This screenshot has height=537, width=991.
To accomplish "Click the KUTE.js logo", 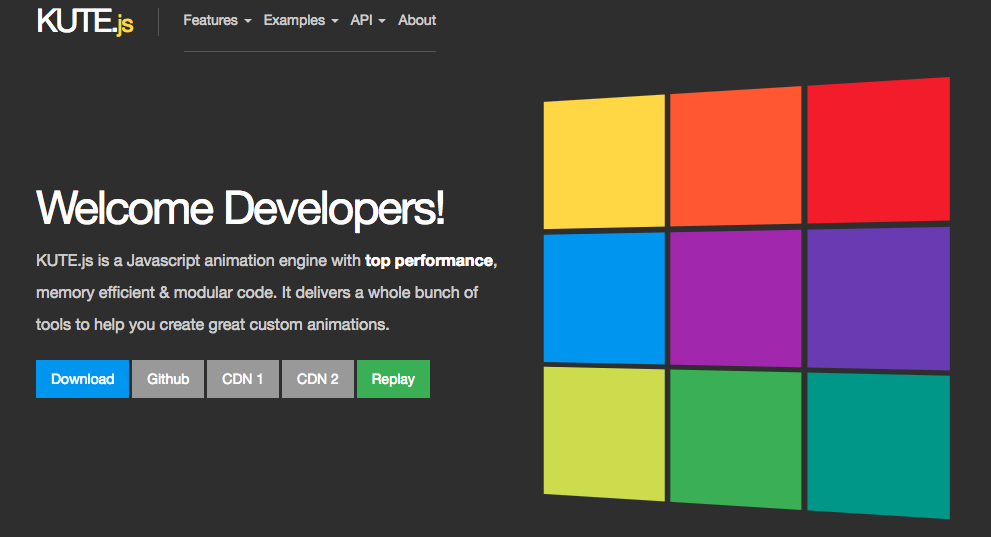I will pyautogui.click(x=85, y=21).
